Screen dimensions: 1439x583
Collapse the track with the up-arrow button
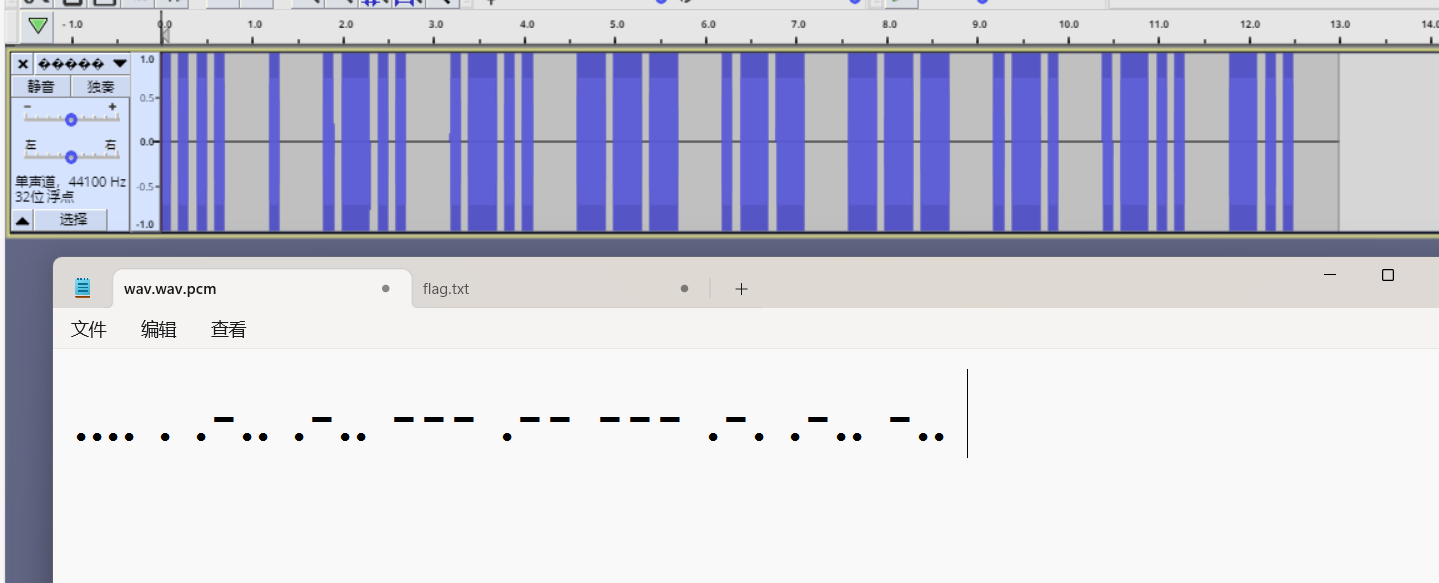click(23, 220)
